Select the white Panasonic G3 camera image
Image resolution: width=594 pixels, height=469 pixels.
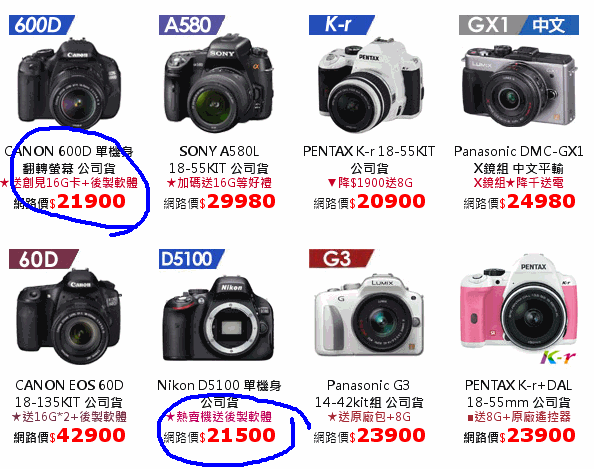369,315
